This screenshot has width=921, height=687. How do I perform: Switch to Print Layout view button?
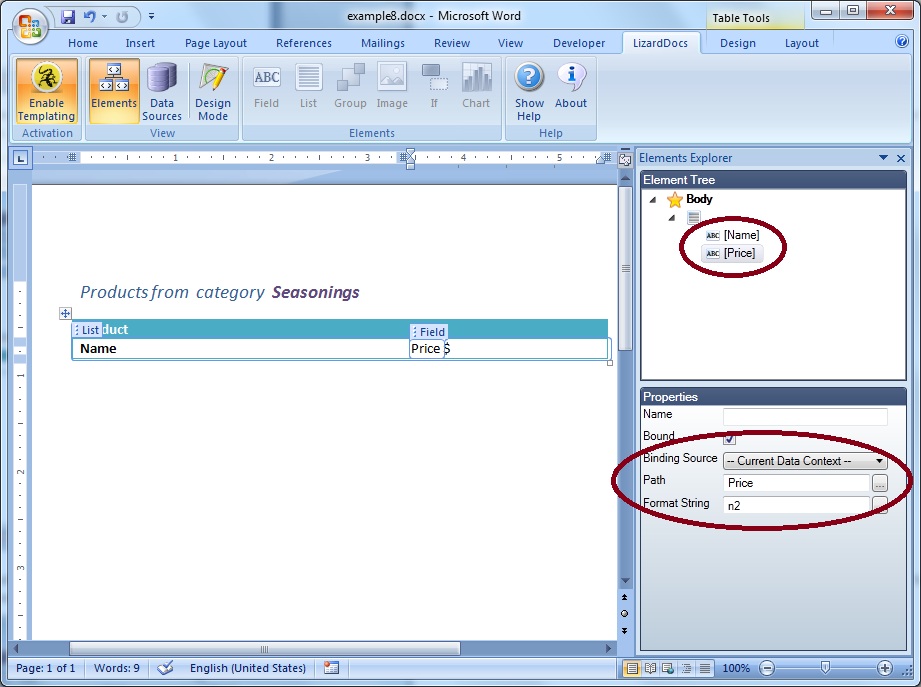coord(632,668)
